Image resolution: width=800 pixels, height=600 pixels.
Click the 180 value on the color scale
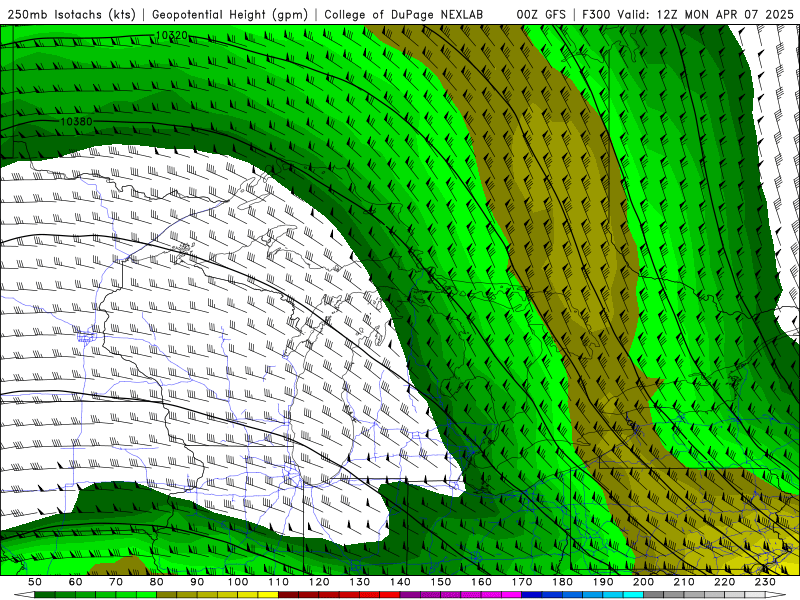click(x=562, y=582)
